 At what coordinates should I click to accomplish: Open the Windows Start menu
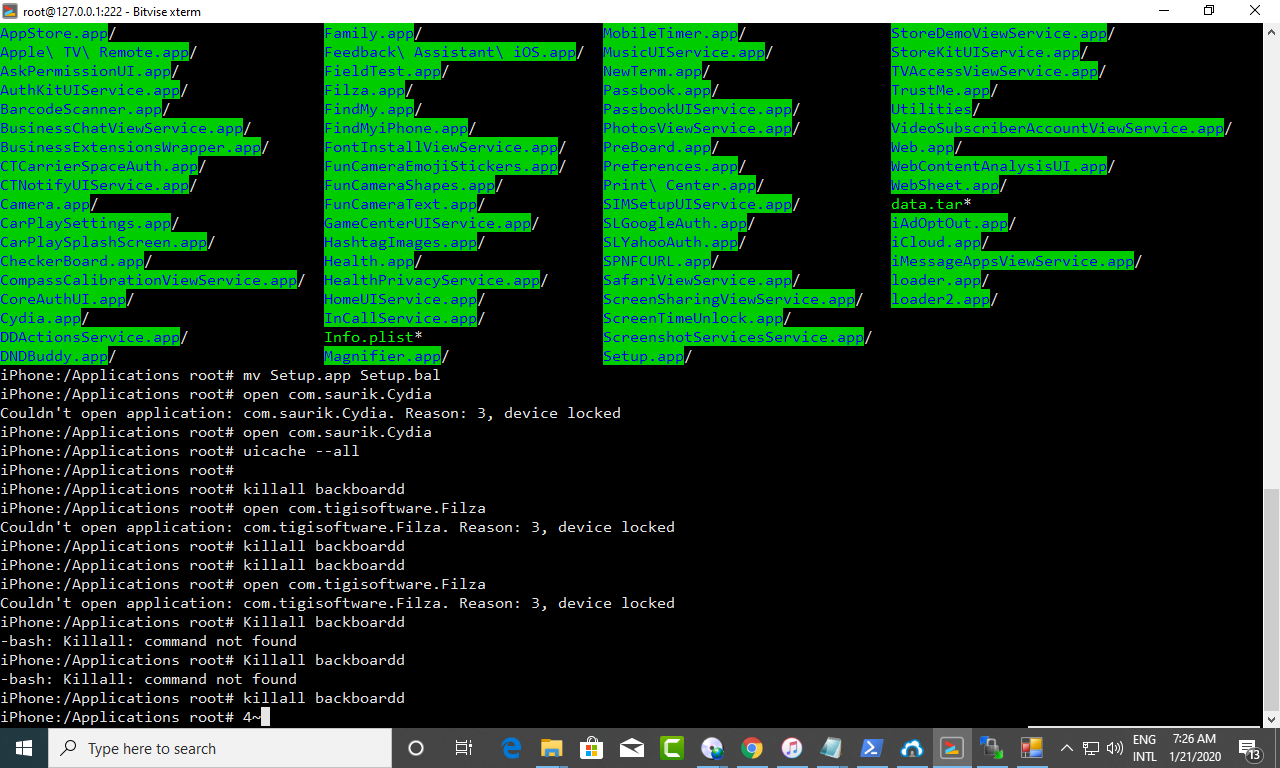pyautogui.click(x=24, y=748)
